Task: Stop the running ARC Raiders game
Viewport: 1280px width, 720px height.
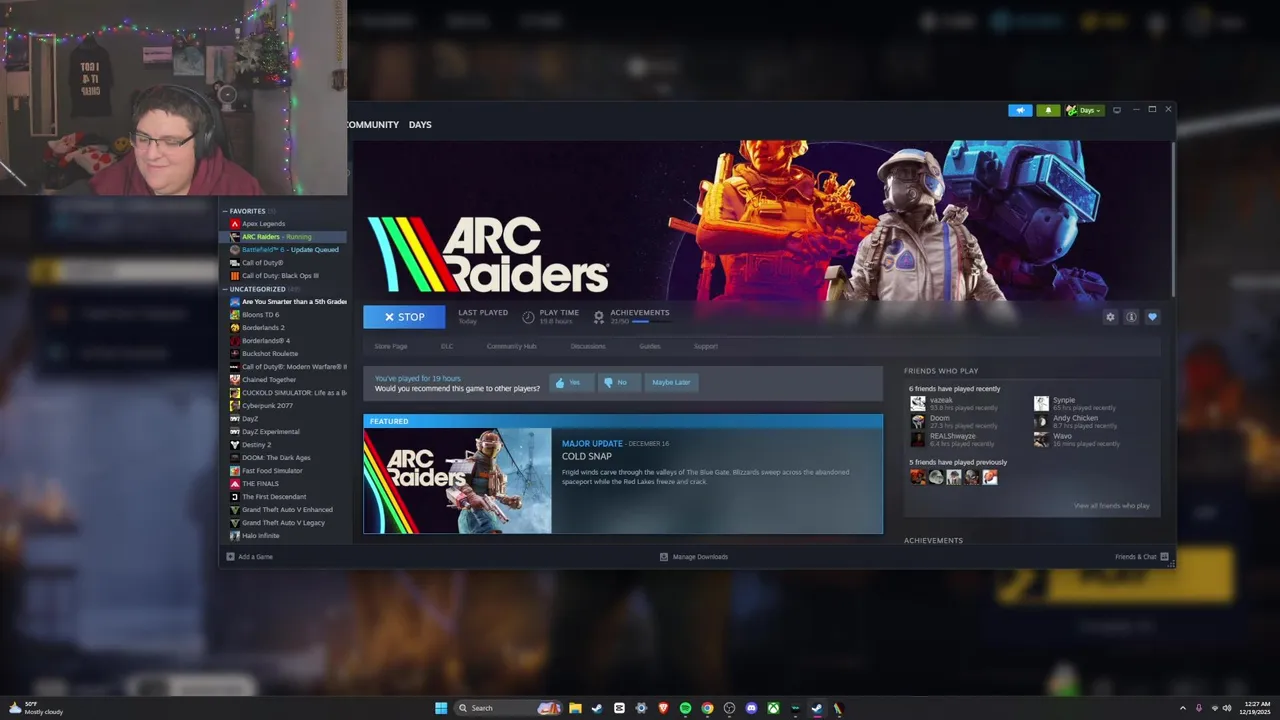Action: [x=404, y=317]
